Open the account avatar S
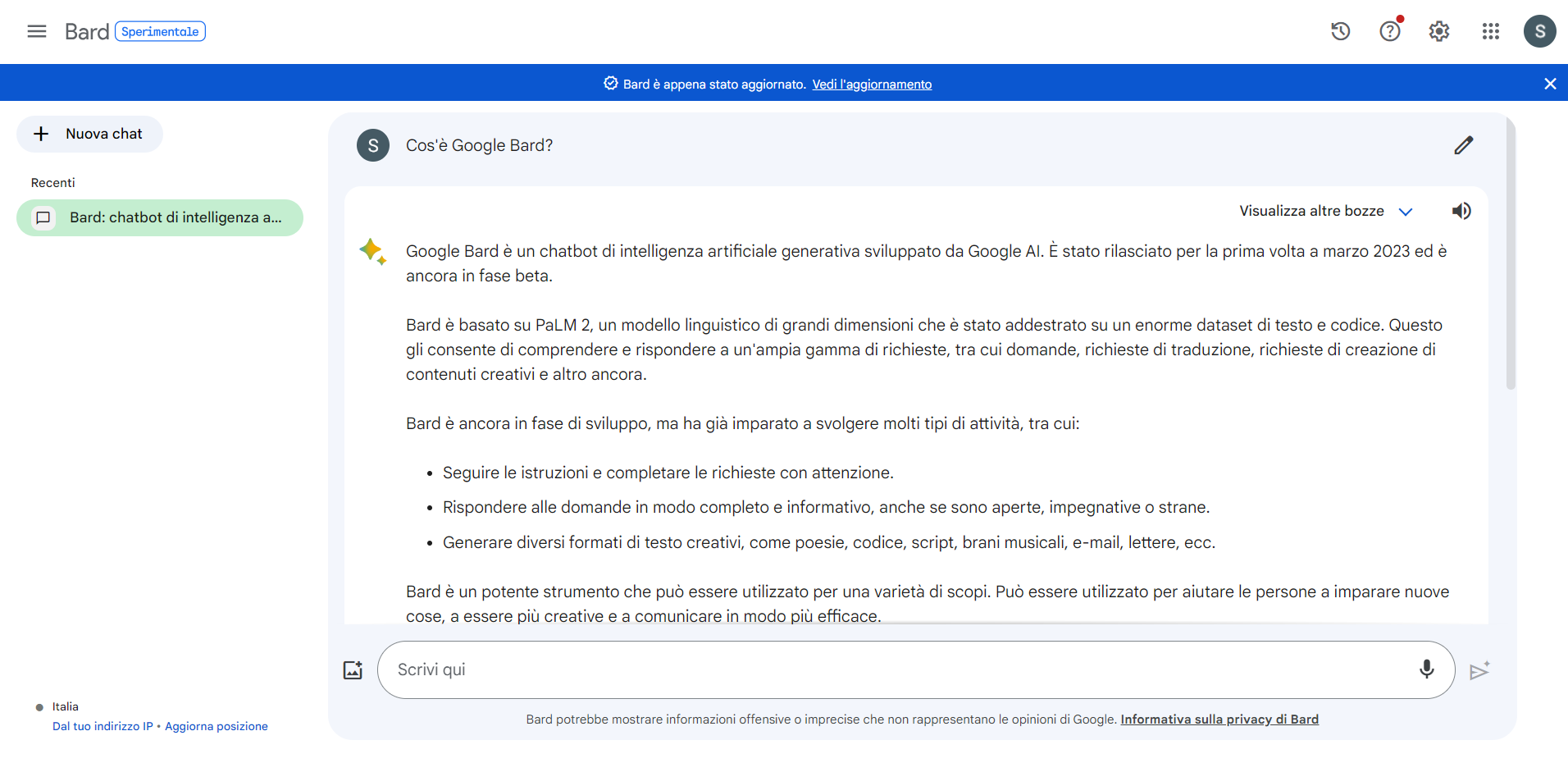 tap(1539, 31)
